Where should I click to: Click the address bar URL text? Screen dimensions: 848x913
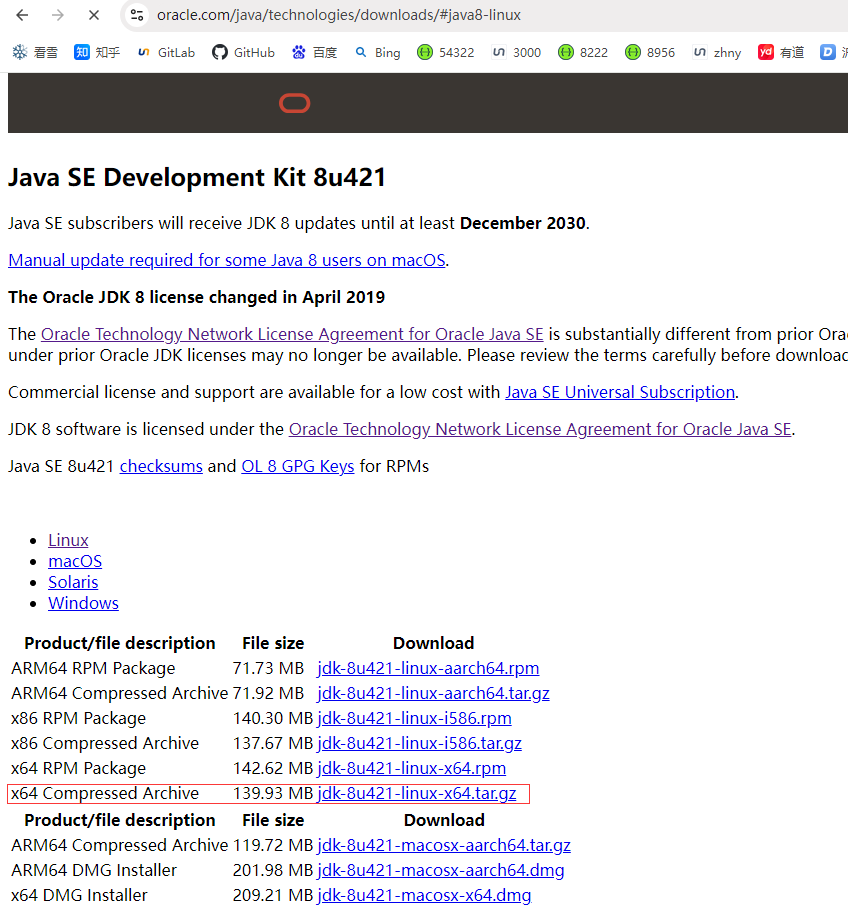pos(338,15)
